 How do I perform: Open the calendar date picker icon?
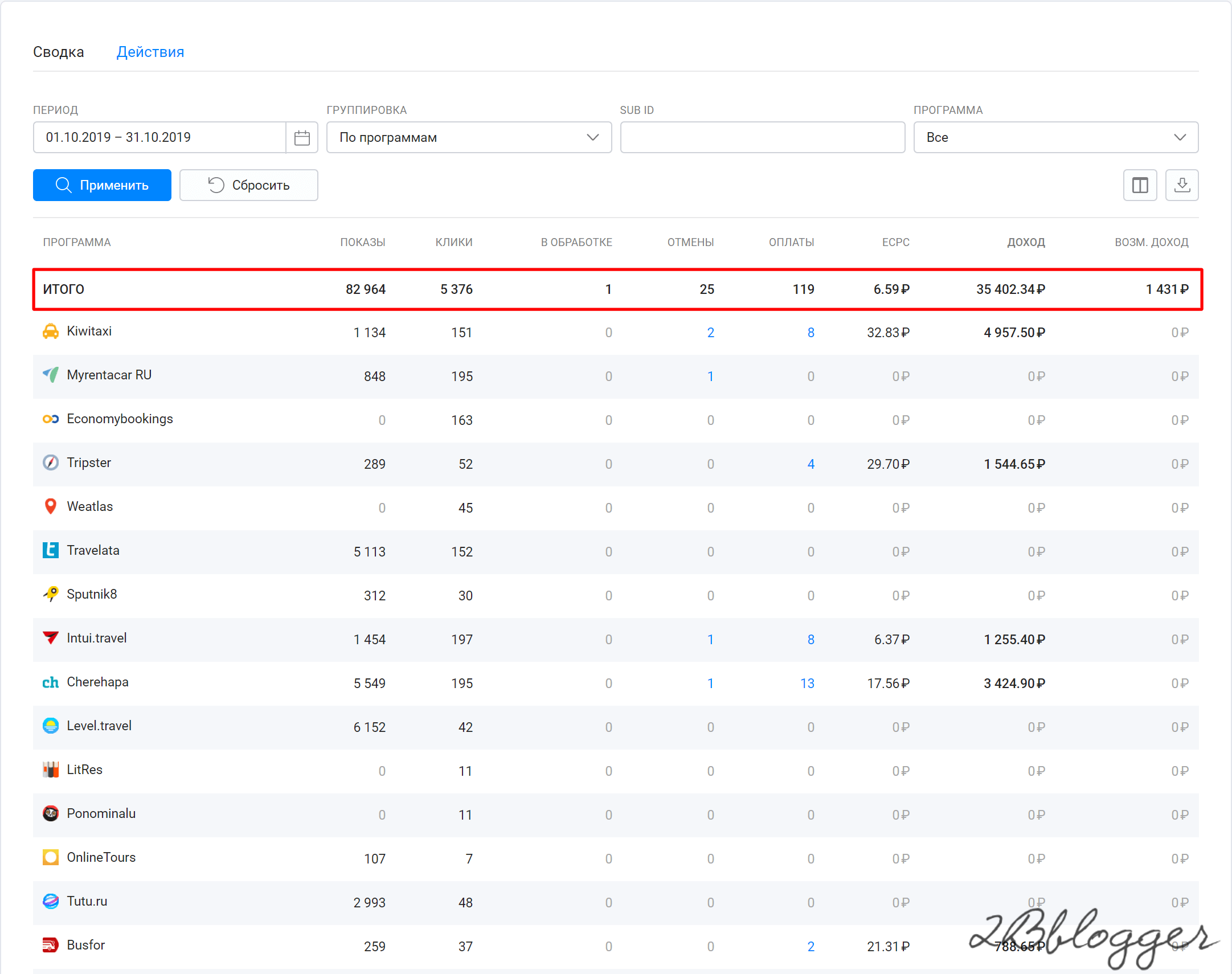[301, 137]
